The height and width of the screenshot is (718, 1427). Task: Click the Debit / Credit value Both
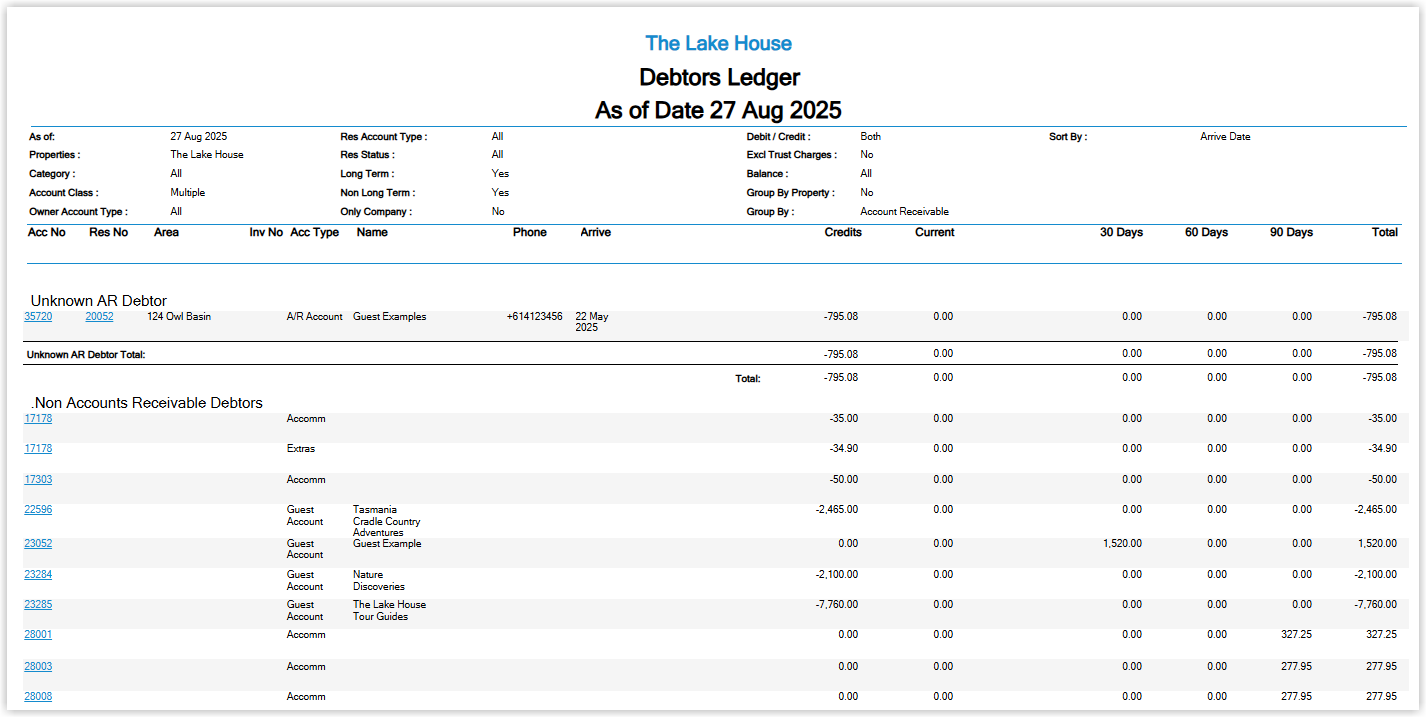coord(871,137)
